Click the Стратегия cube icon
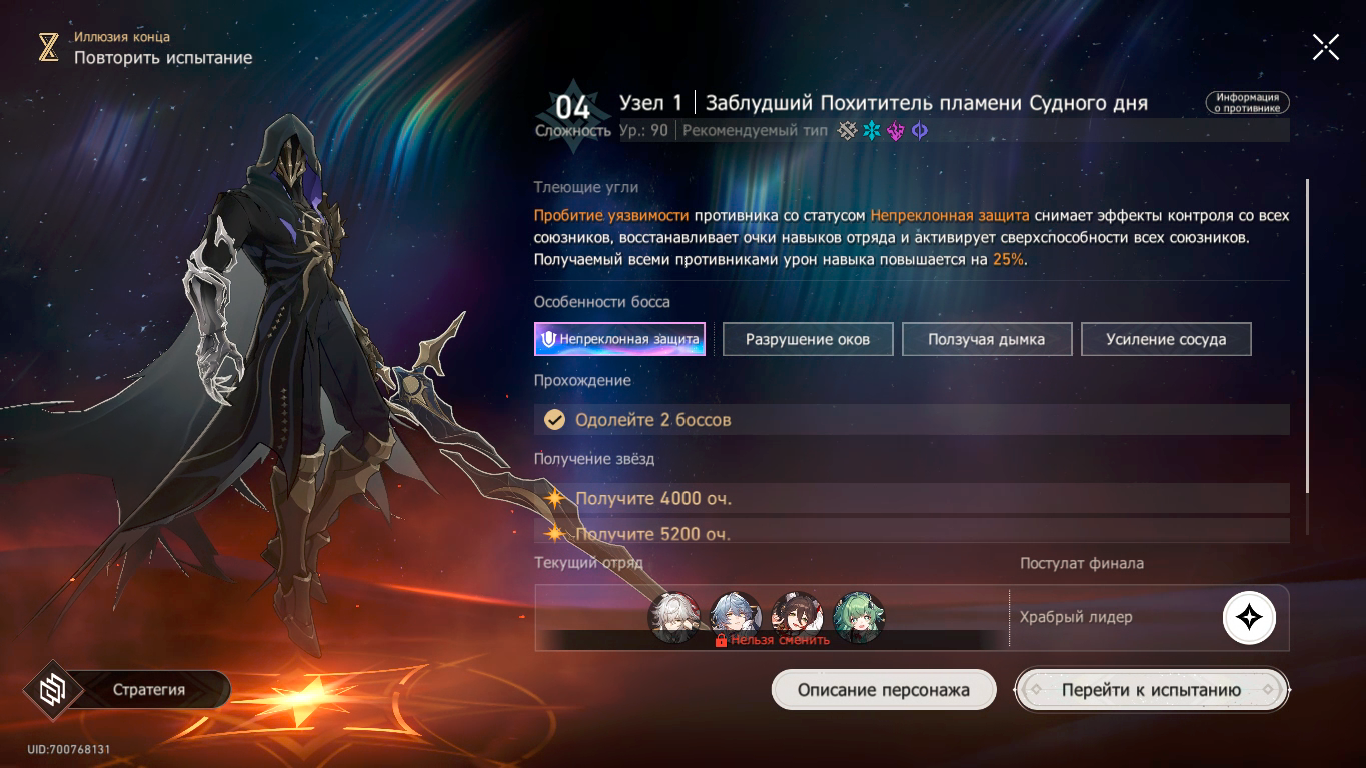This screenshot has width=1366, height=768. tap(53, 690)
